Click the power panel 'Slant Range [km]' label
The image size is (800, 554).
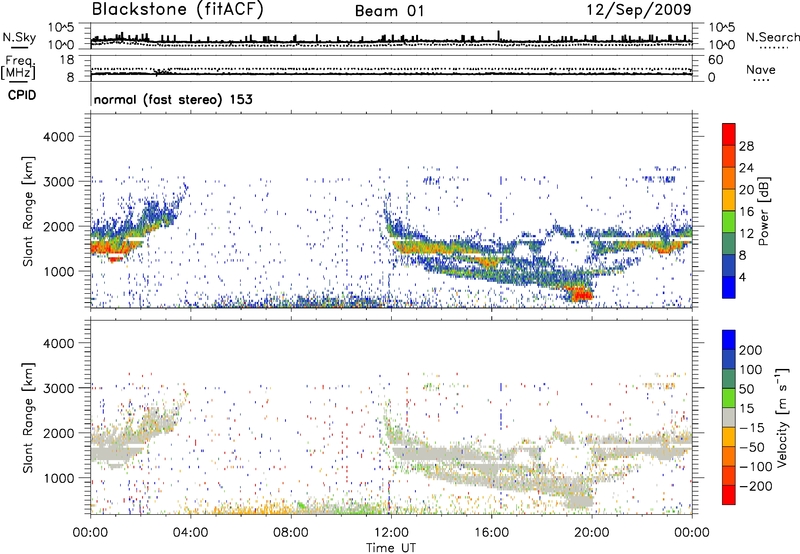28,211
